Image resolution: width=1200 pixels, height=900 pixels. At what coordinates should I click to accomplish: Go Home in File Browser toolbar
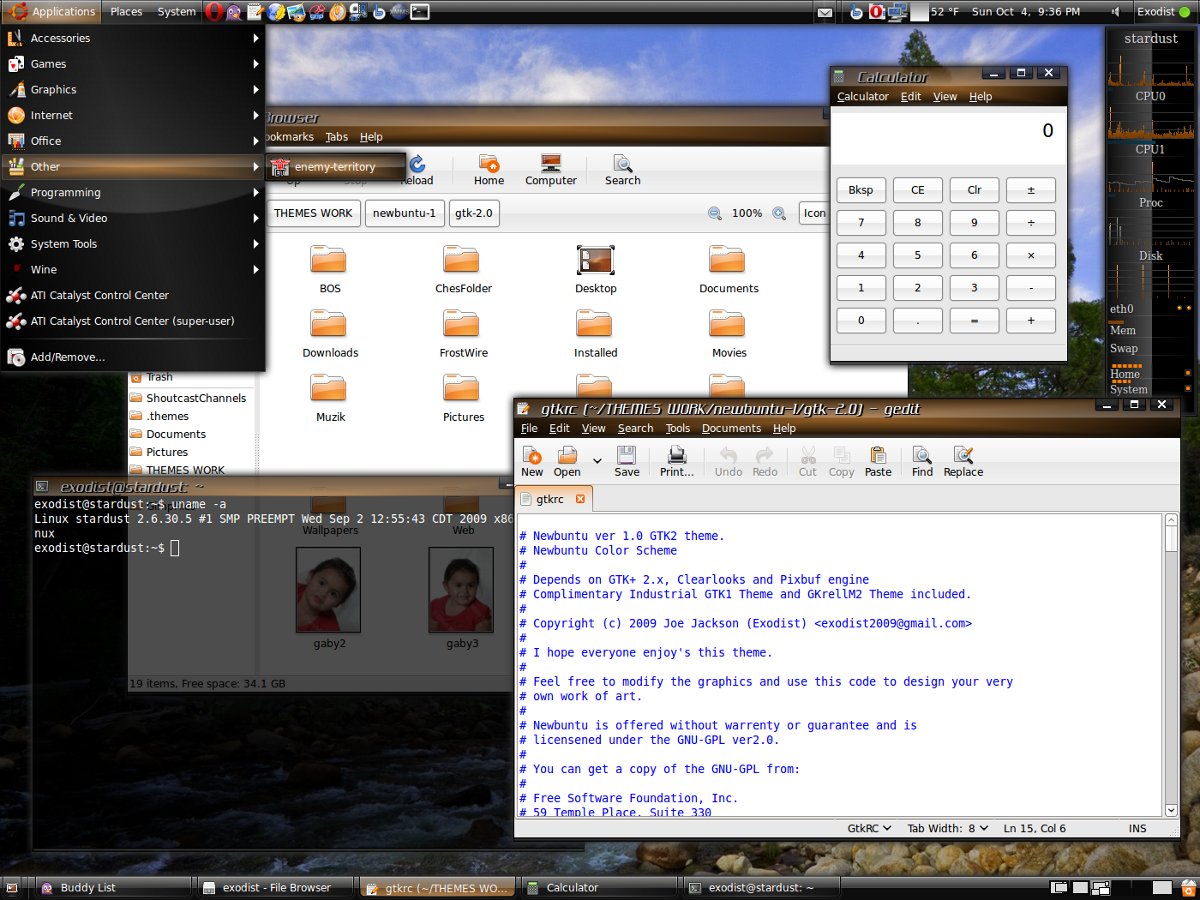(x=489, y=170)
